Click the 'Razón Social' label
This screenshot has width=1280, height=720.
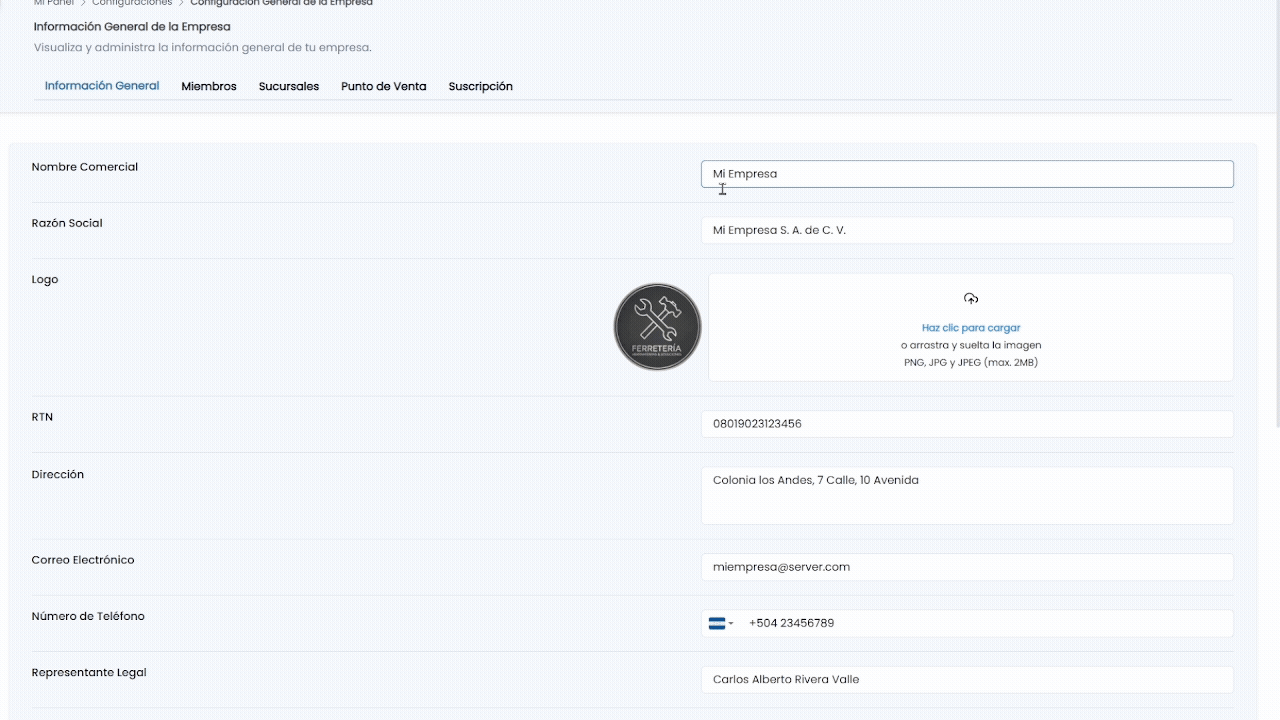(67, 223)
